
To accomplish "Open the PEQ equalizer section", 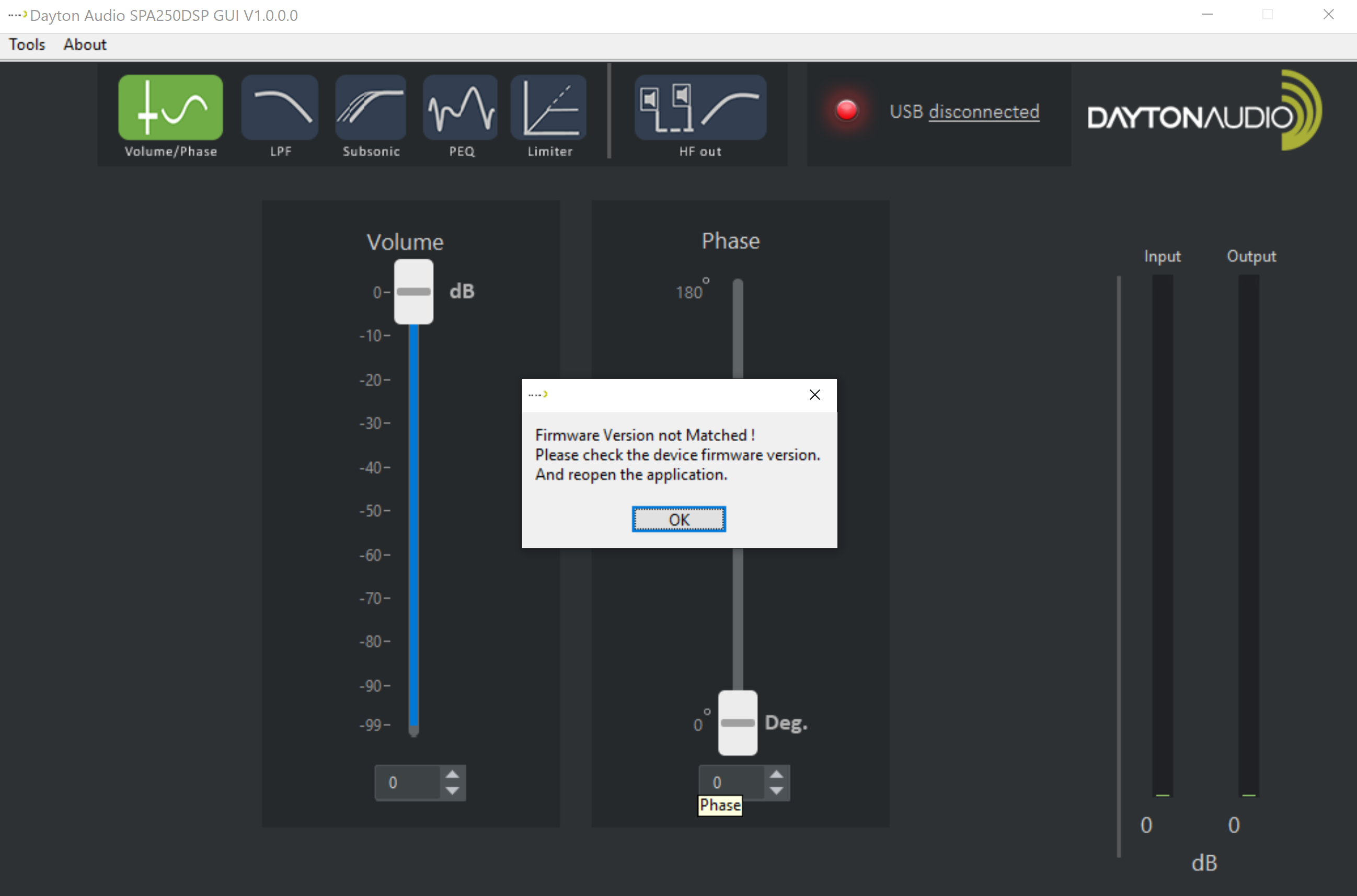I will coord(461,108).
